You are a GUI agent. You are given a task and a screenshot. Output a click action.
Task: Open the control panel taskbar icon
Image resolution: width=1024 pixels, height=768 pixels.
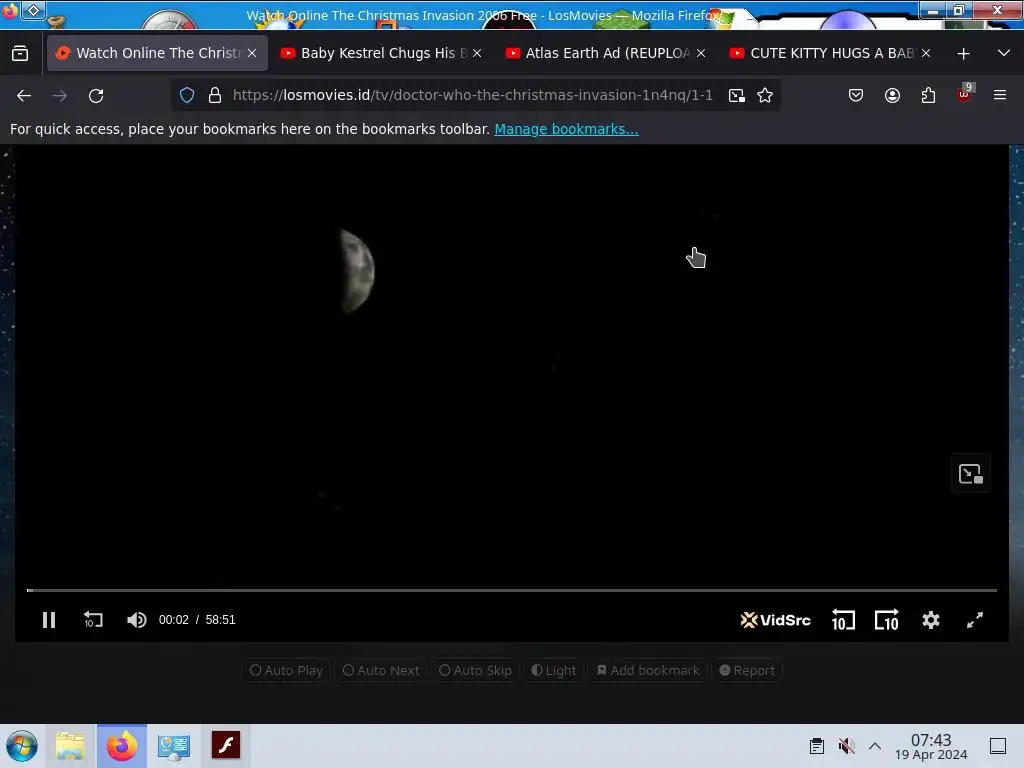point(174,746)
